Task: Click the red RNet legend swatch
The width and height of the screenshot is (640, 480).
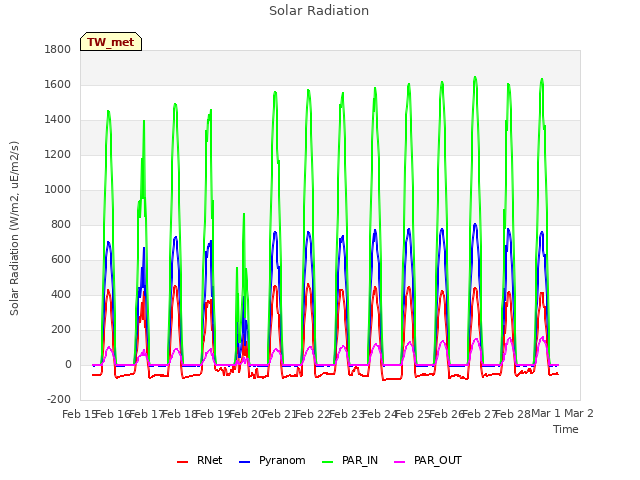Action: click(182, 462)
